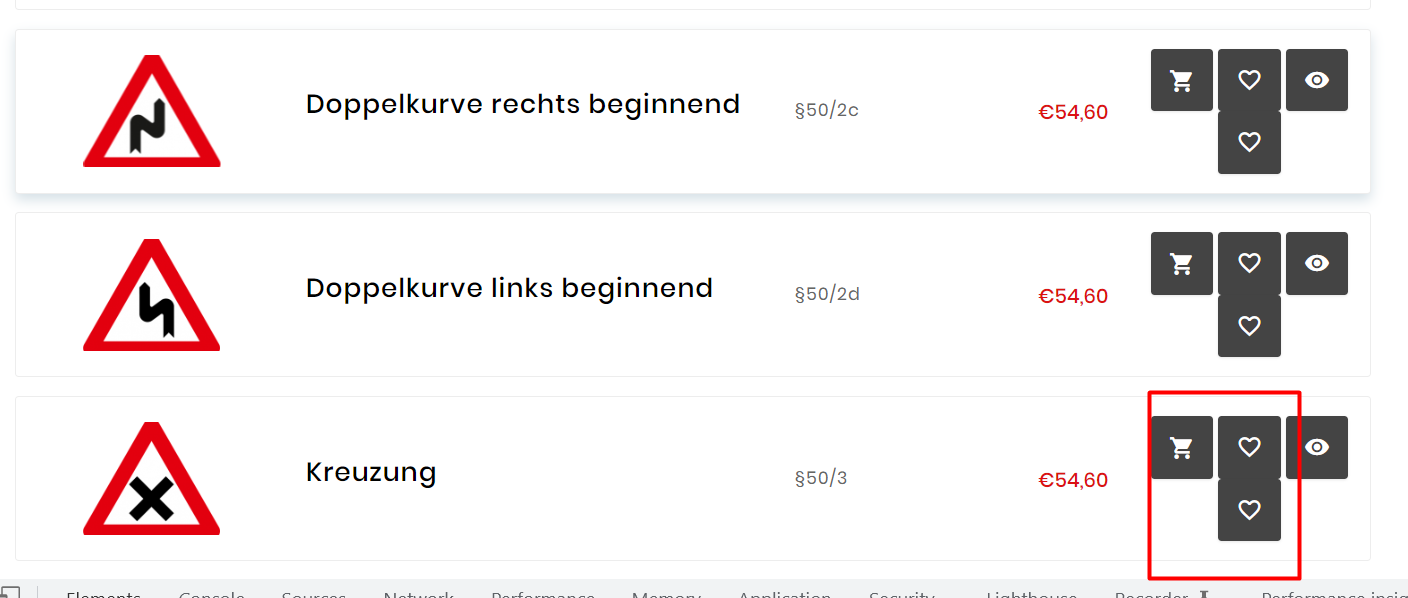Screen dimensions: 1408x598
Task: Add Doppelkurve rechts beginnend to cart
Action: pos(1182,80)
